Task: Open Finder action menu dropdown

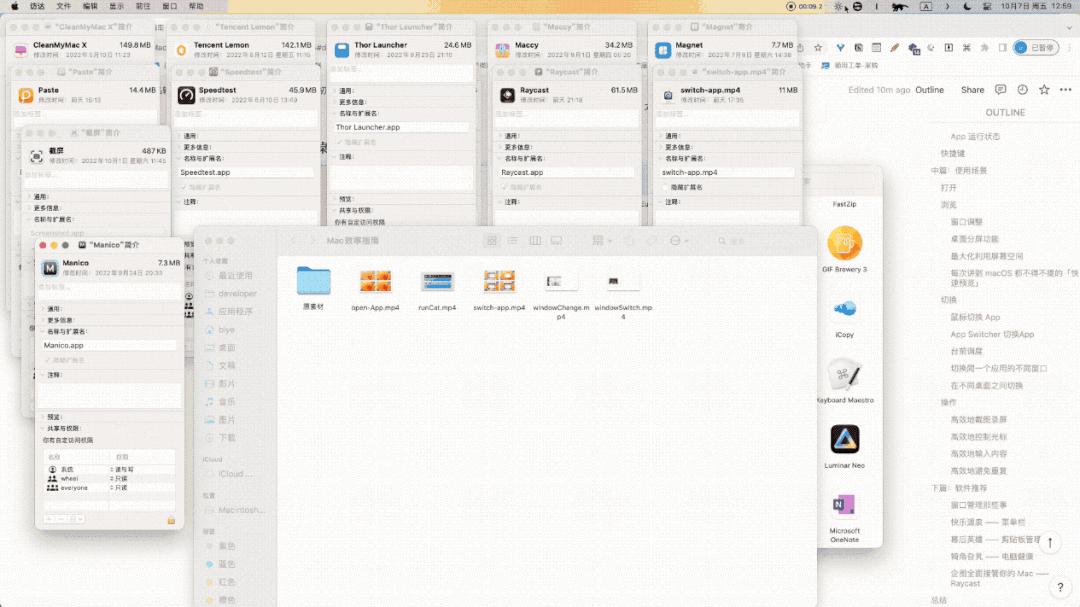Action: pyautogui.click(x=679, y=240)
